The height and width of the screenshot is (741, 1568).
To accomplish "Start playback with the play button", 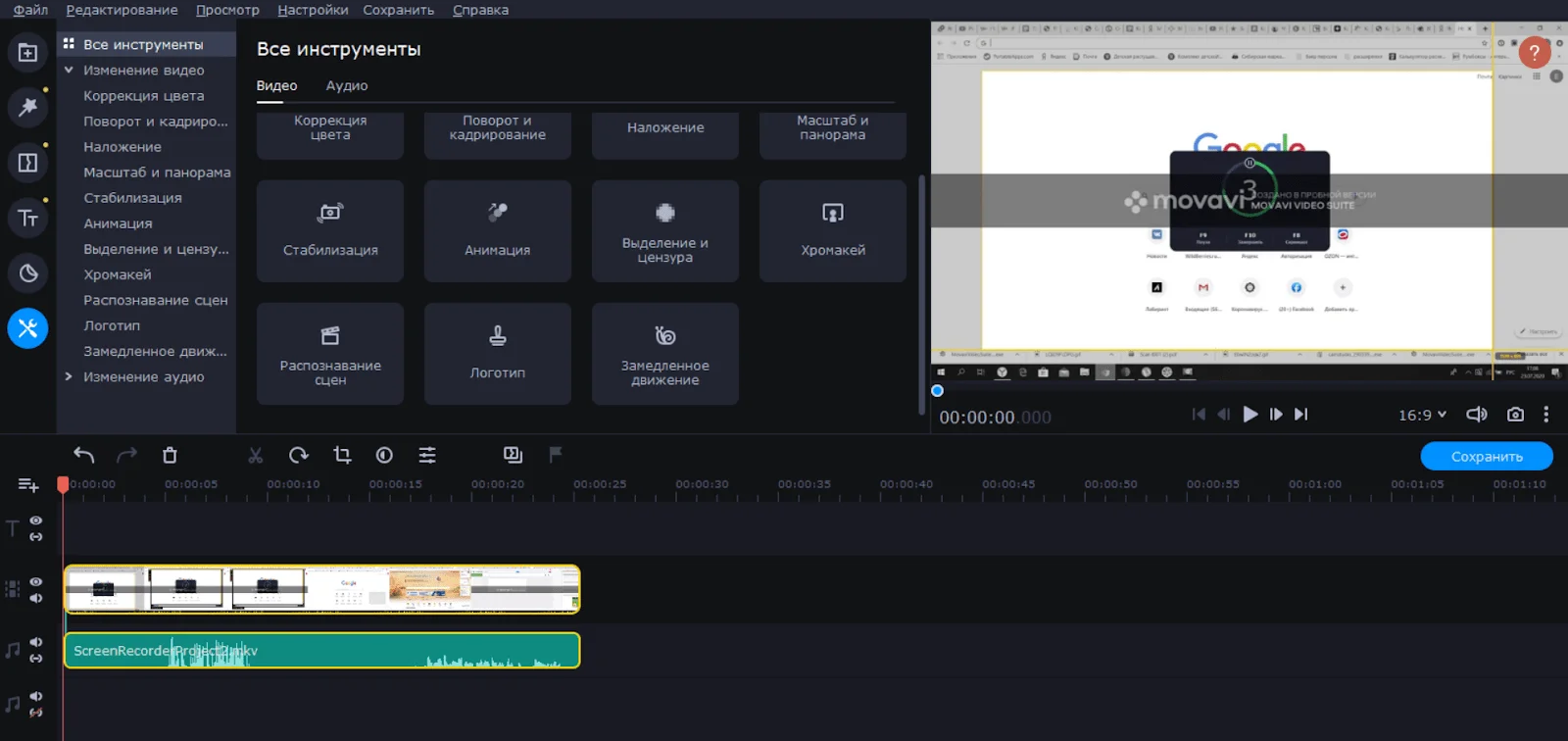I will pyautogui.click(x=1249, y=415).
